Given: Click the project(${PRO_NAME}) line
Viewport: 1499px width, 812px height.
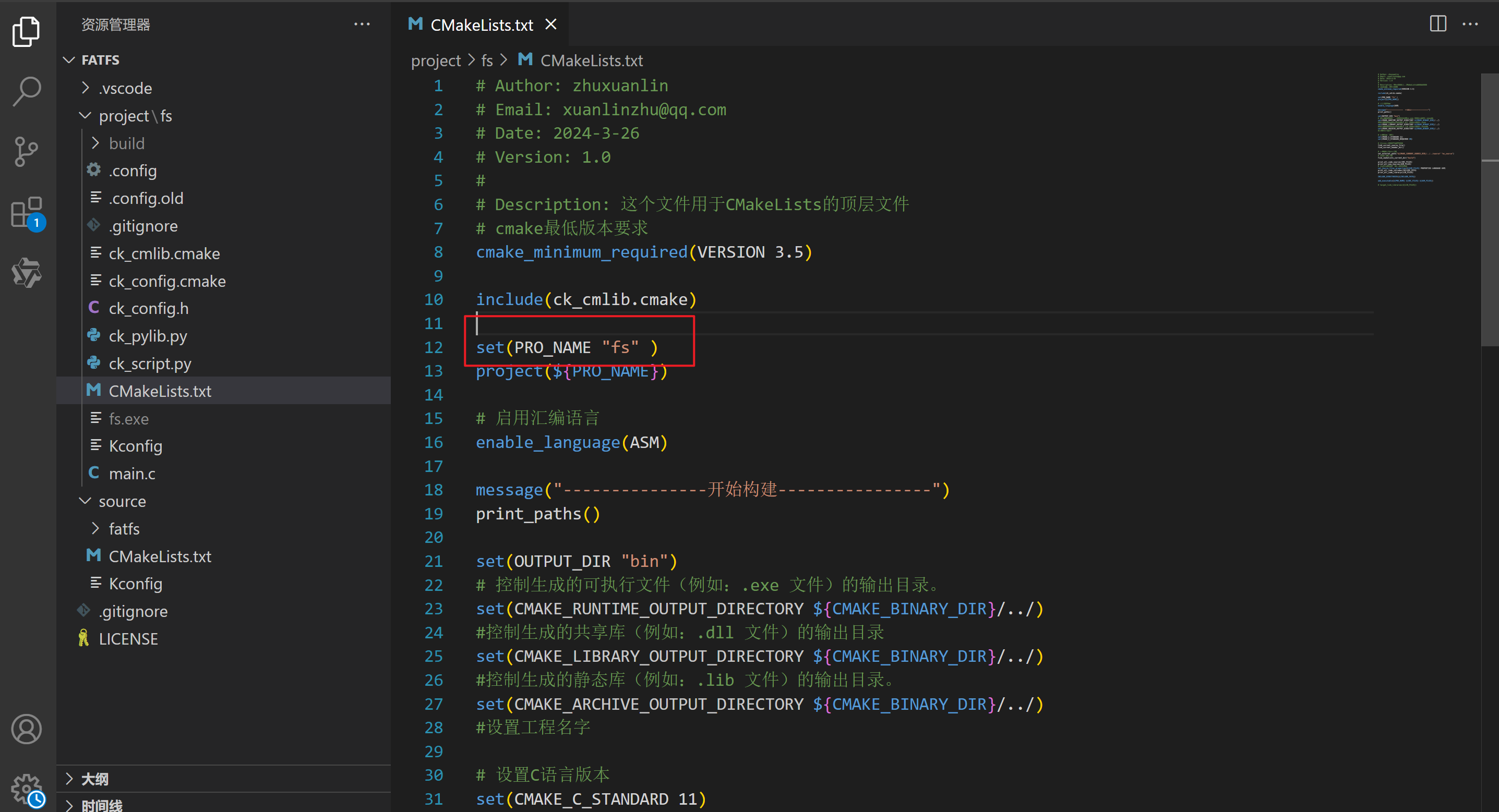Looking at the screenshot, I should 571,371.
